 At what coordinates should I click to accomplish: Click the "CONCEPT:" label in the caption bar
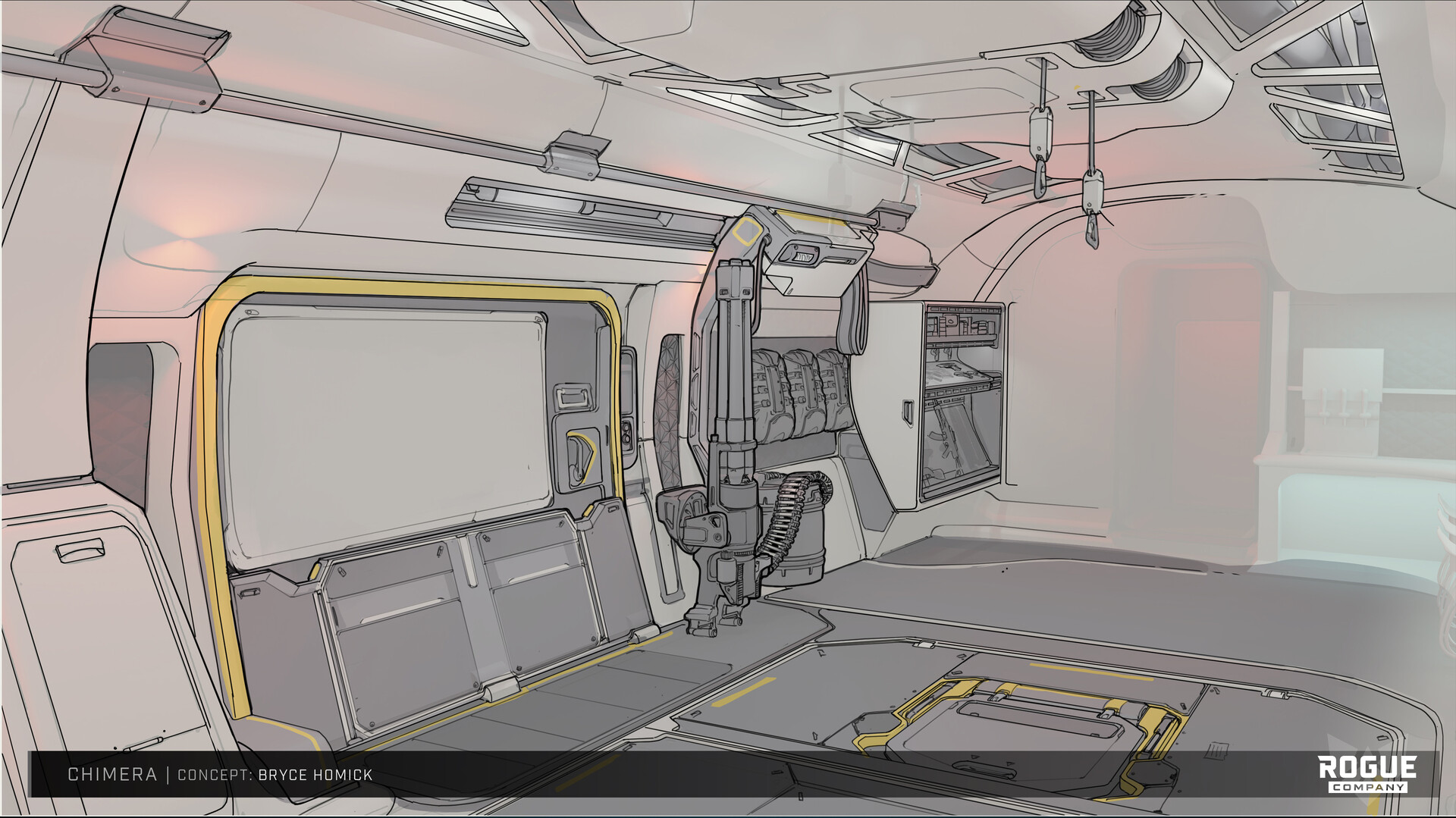(215, 775)
